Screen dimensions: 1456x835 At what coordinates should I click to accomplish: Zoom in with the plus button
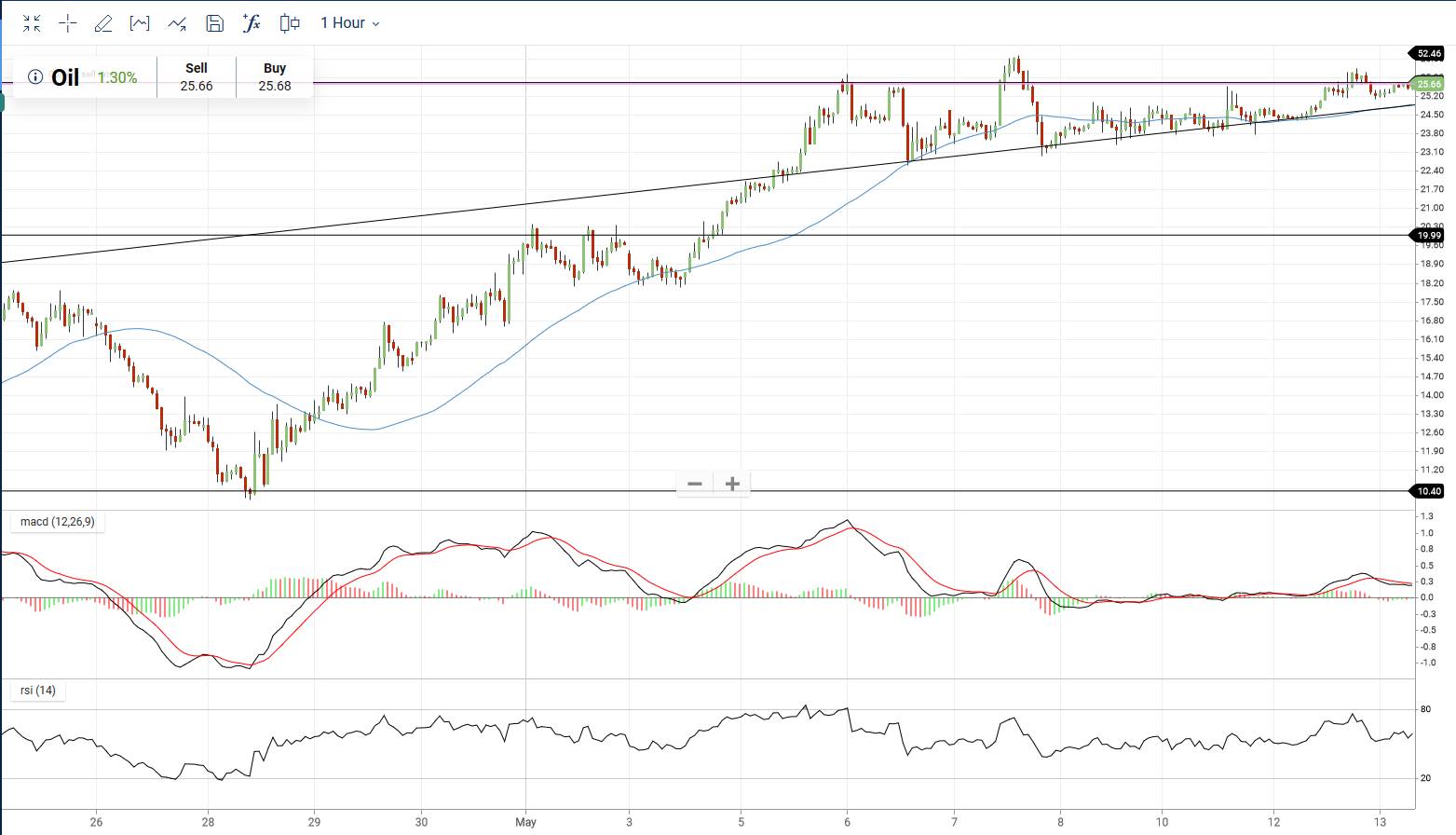(732, 484)
